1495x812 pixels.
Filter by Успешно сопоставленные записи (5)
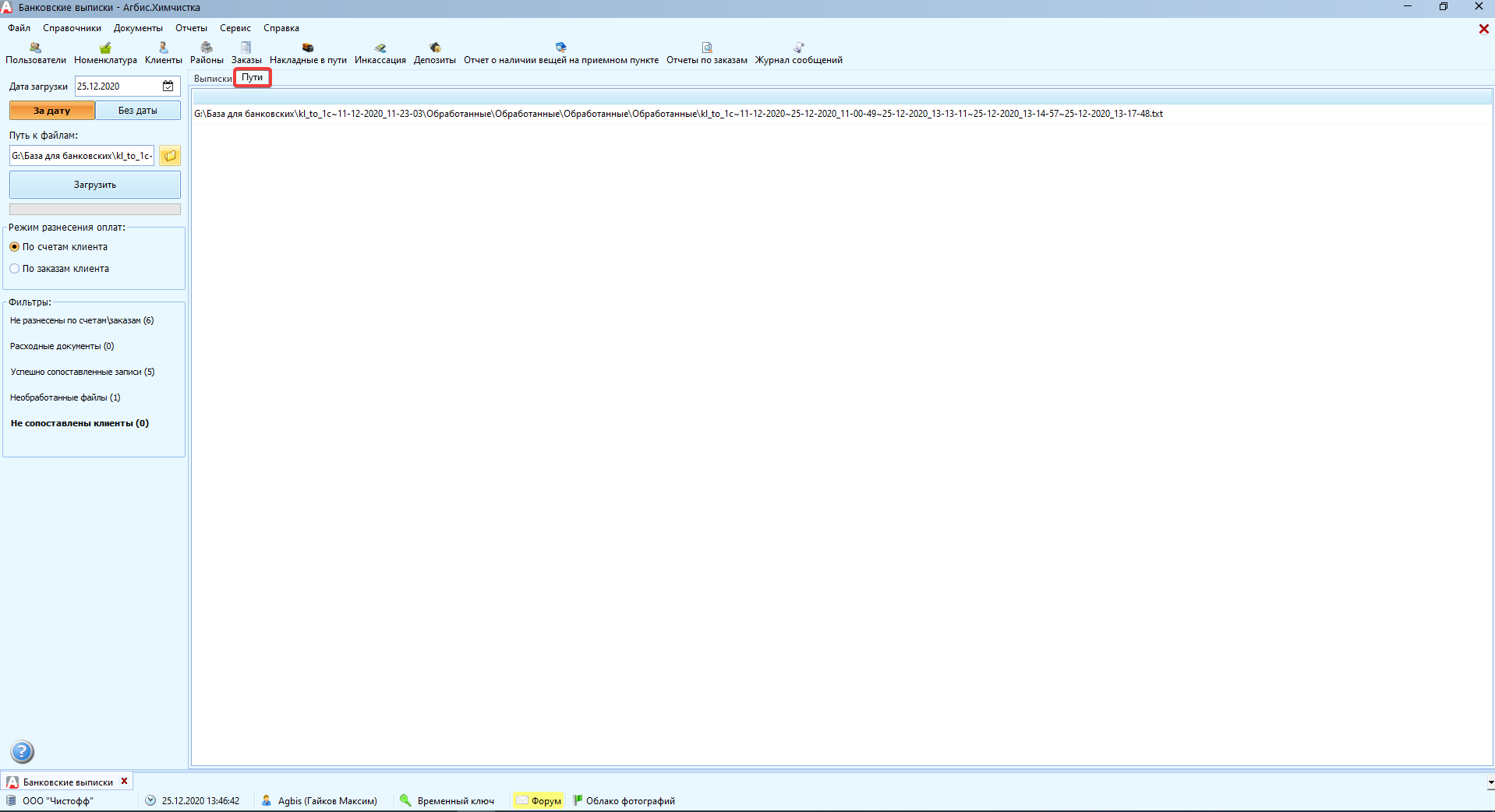click(x=83, y=372)
